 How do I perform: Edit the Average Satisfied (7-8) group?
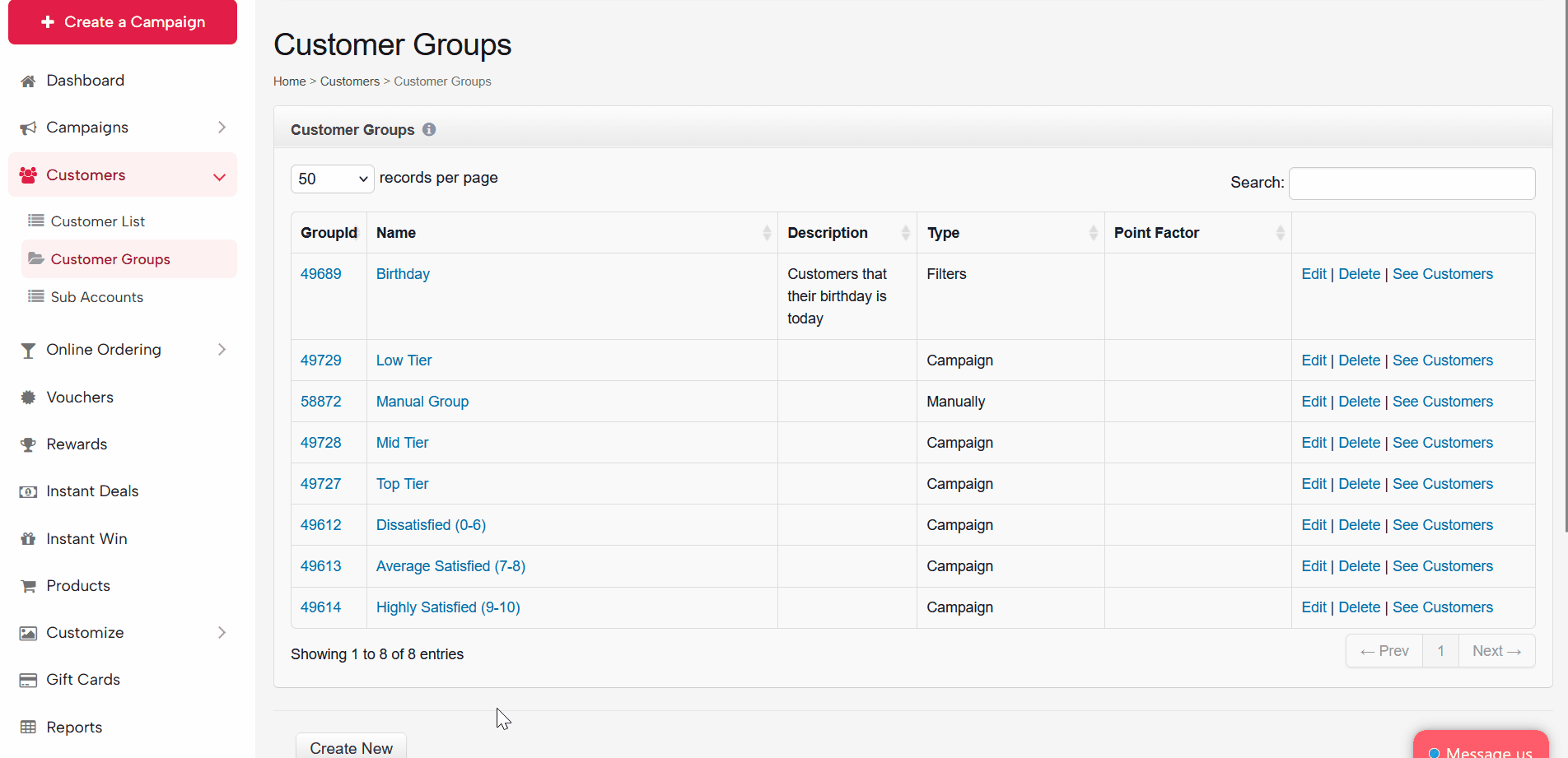[x=1314, y=566]
